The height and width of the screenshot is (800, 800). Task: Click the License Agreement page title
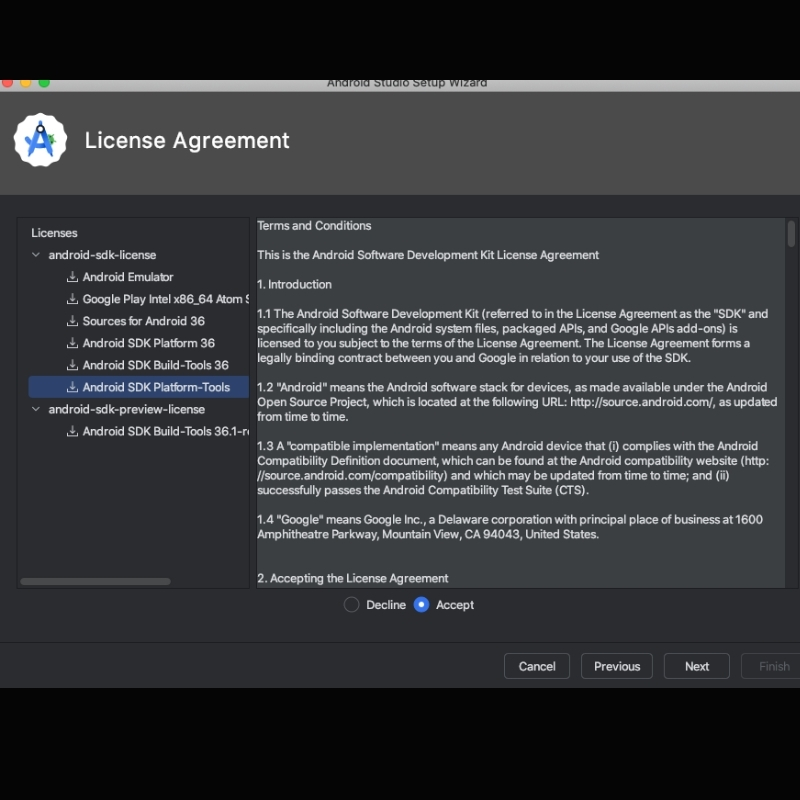tap(187, 140)
